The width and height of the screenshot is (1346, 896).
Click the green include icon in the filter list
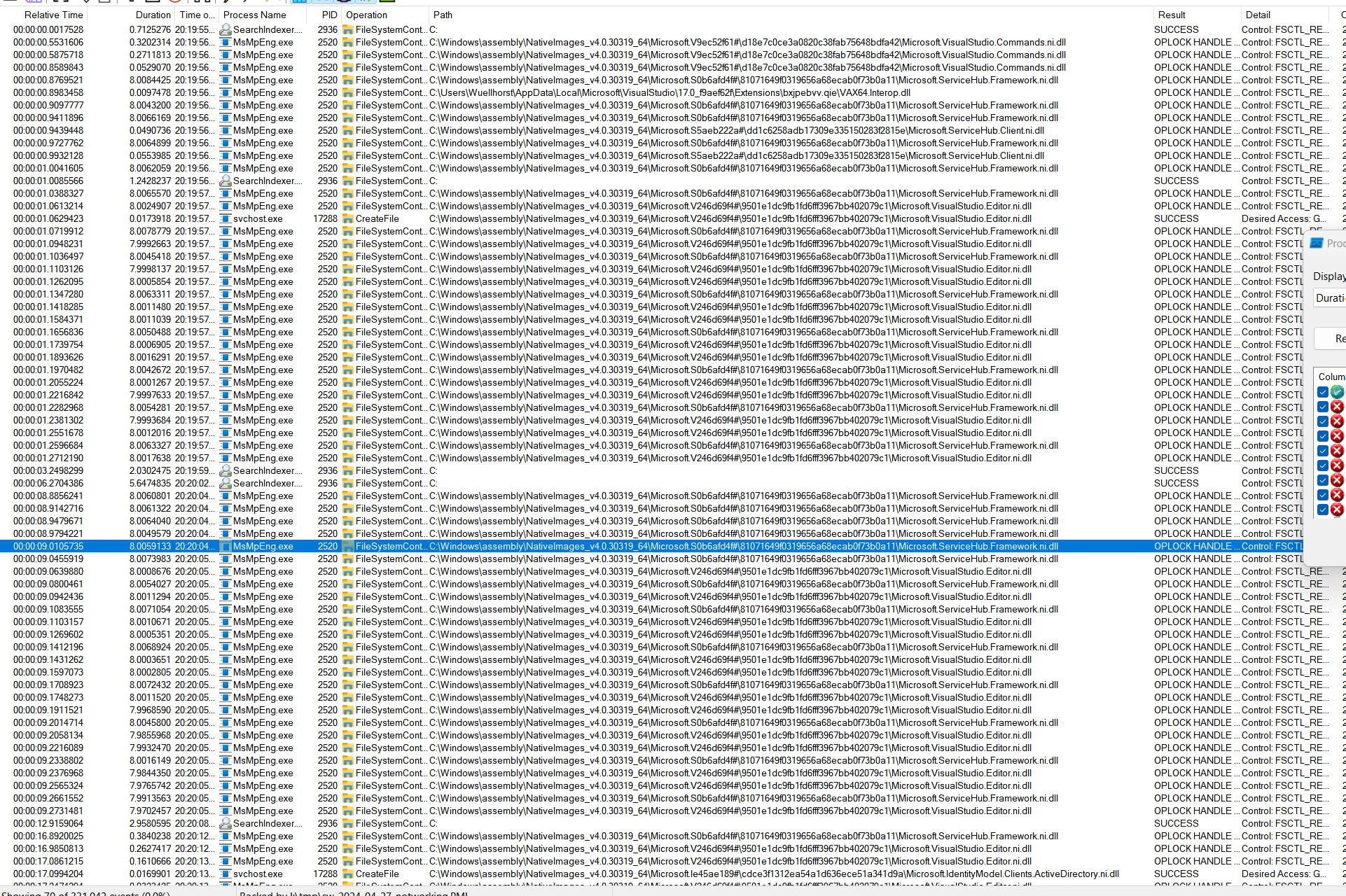tap(1338, 392)
